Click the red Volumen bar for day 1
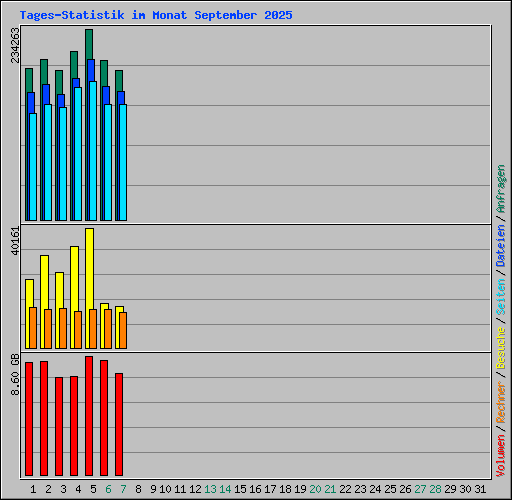512x500 pixels. tap(29, 419)
